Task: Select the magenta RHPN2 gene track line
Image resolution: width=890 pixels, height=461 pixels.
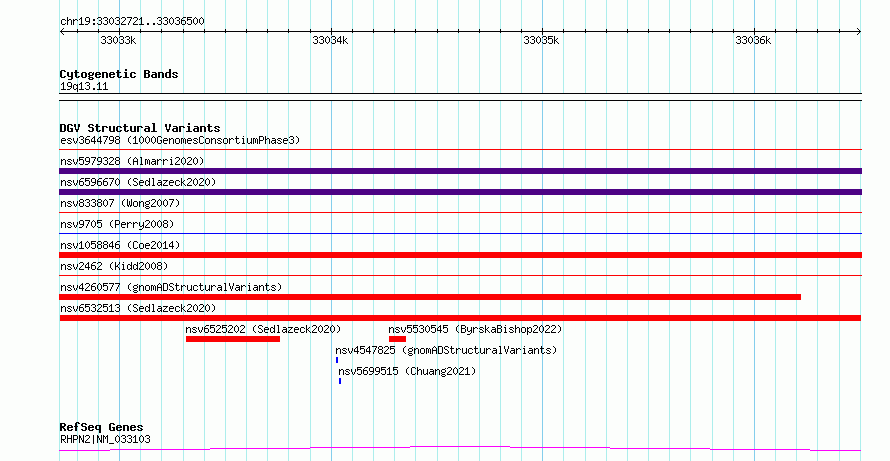Action: click(460, 449)
